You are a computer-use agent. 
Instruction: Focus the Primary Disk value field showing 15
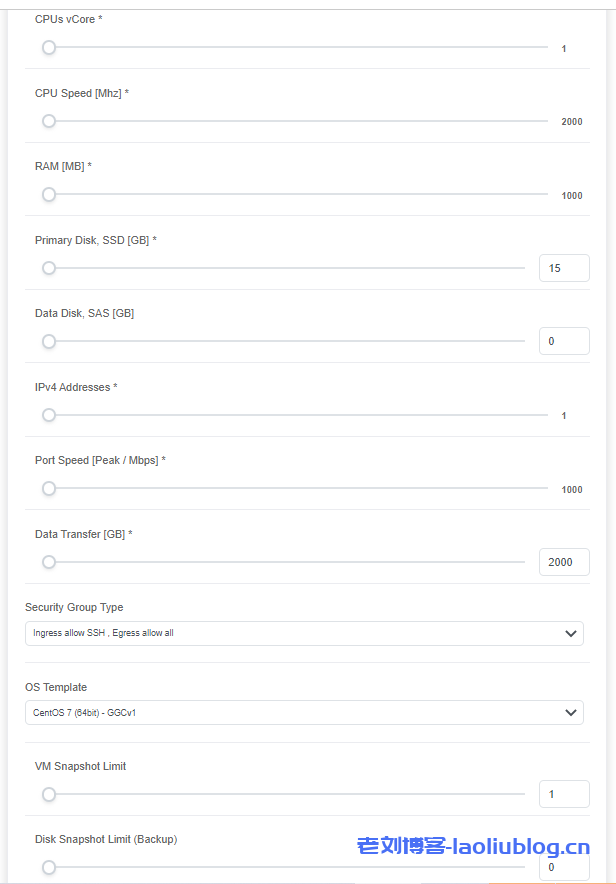(x=564, y=268)
